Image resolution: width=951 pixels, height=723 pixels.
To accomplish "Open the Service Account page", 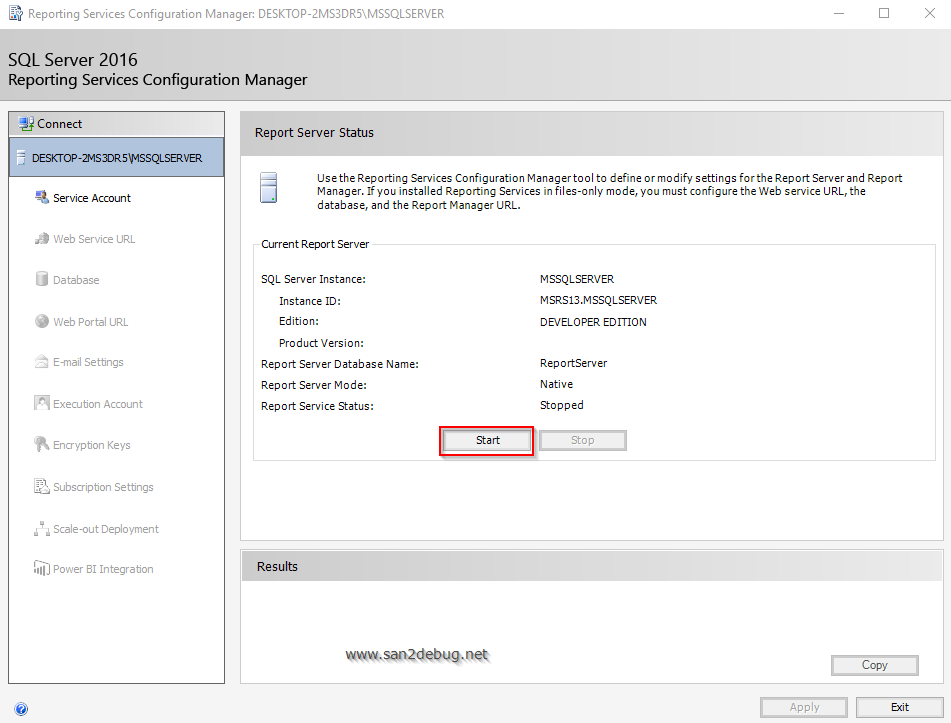I will 92,198.
